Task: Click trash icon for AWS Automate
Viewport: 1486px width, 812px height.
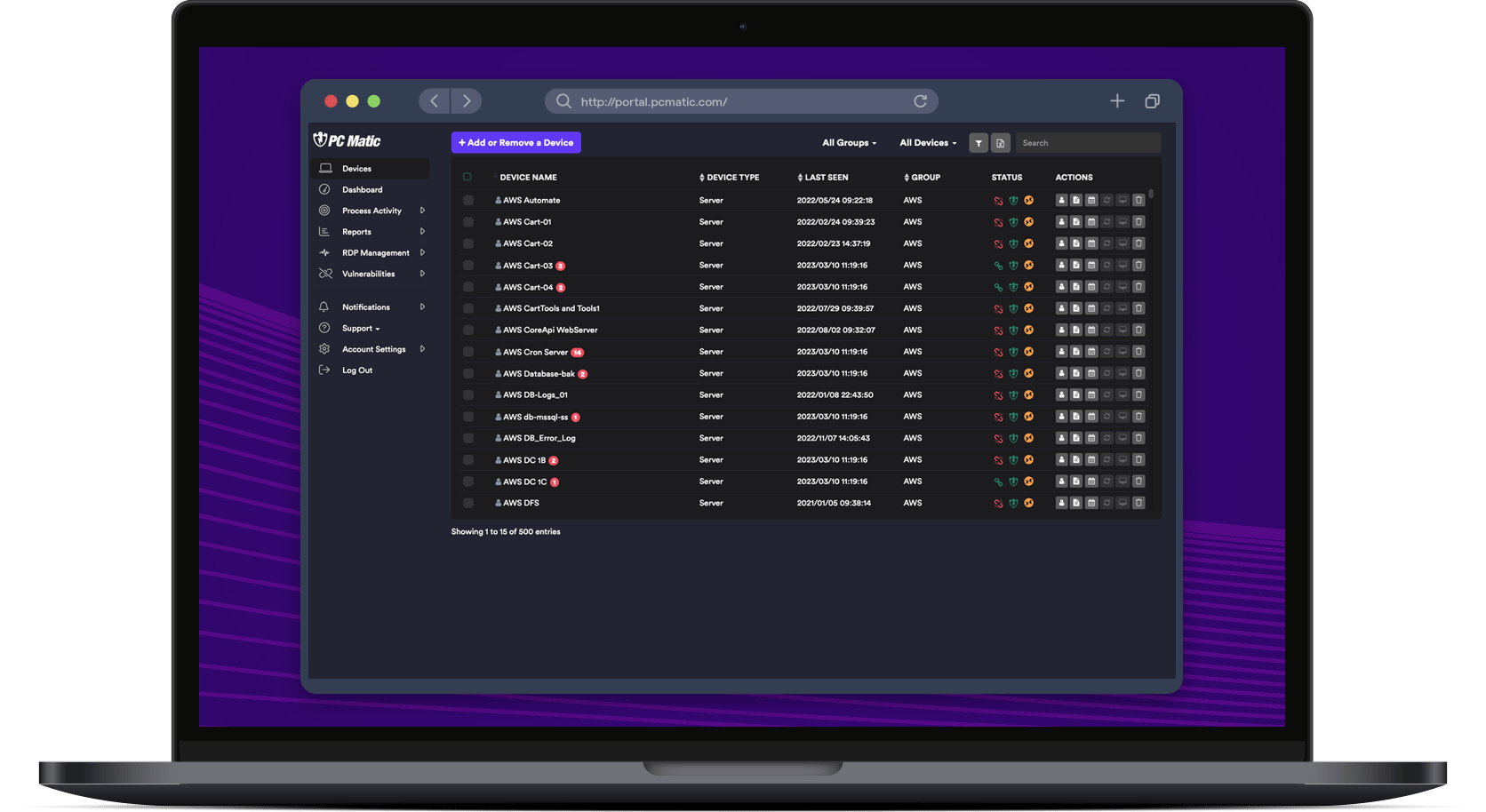Action: click(1138, 201)
